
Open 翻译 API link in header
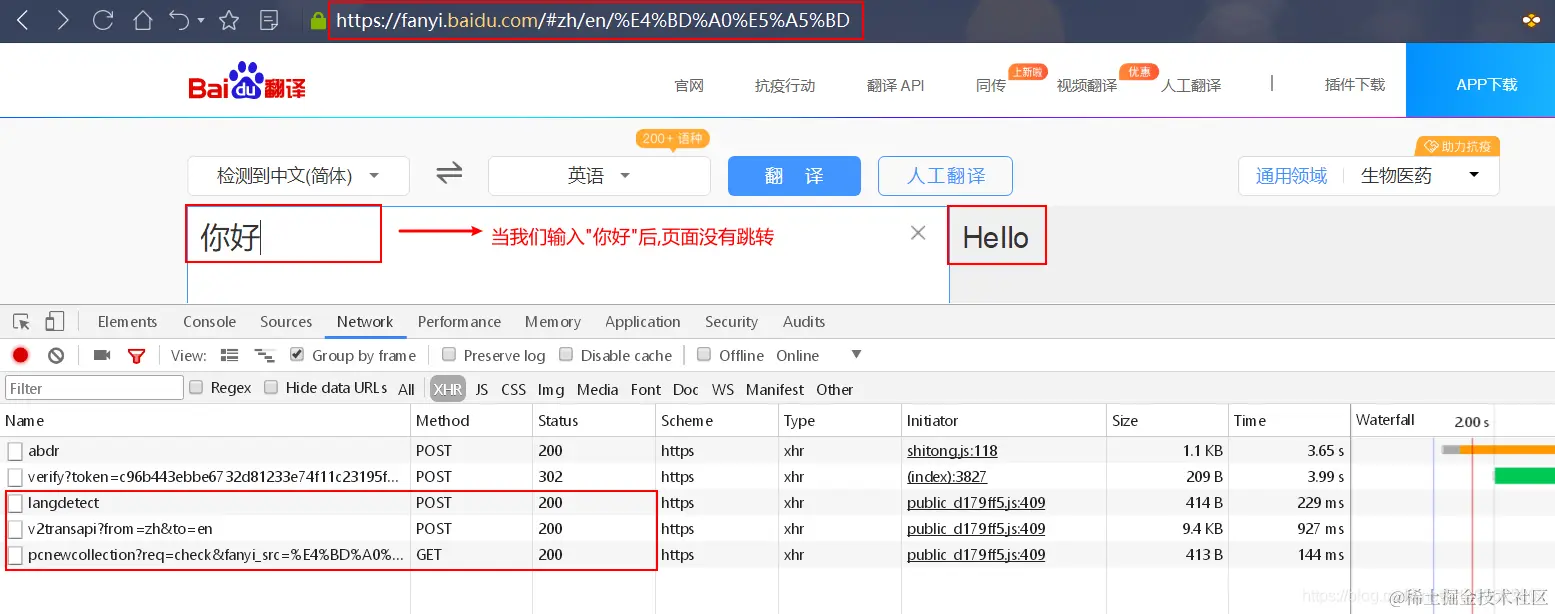(895, 85)
